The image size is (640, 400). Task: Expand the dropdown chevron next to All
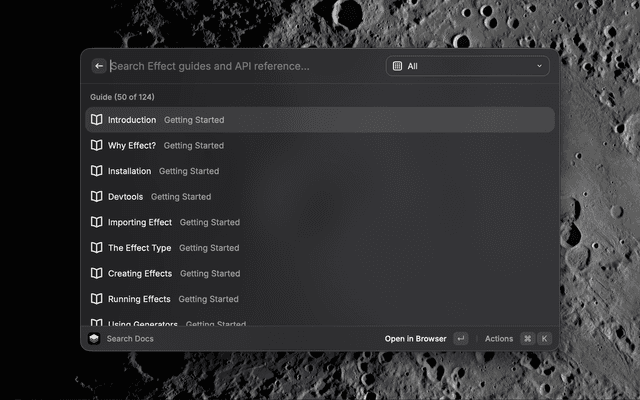[539, 66]
